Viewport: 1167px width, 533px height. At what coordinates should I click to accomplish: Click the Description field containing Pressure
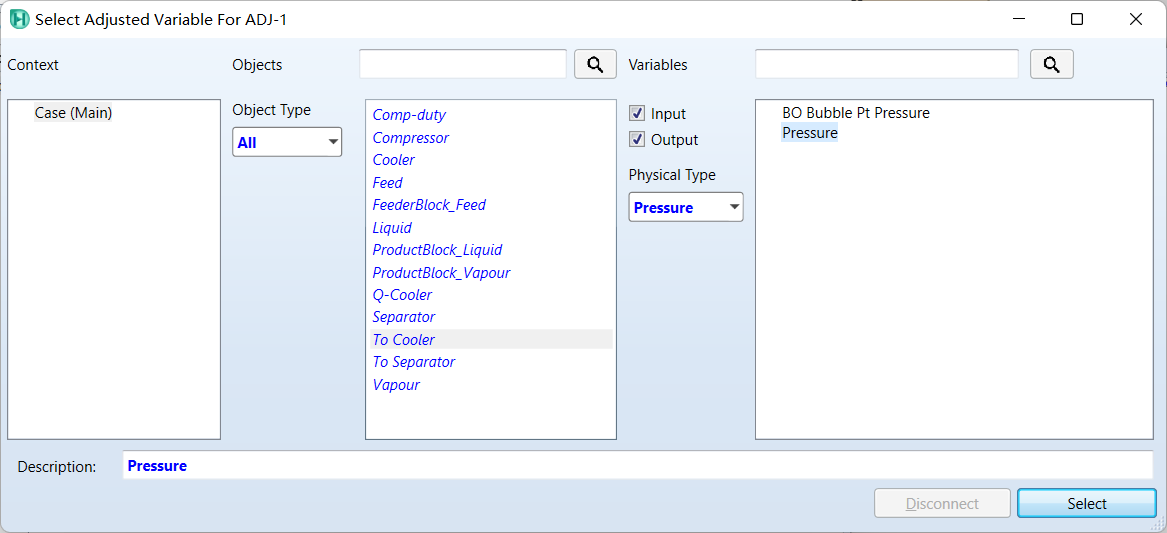(637, 465)
